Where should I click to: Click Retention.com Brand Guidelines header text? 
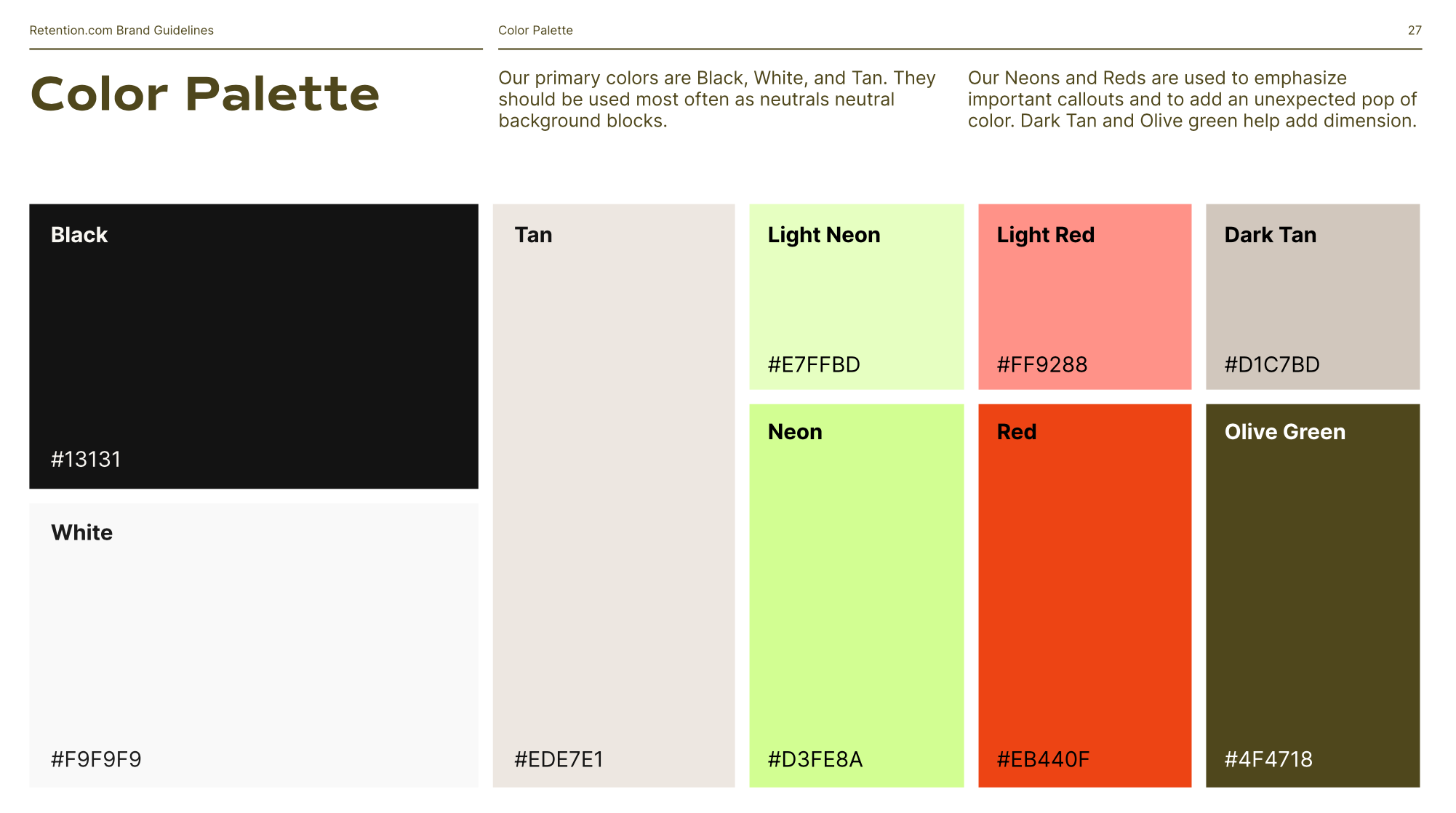tap(121, 31)
